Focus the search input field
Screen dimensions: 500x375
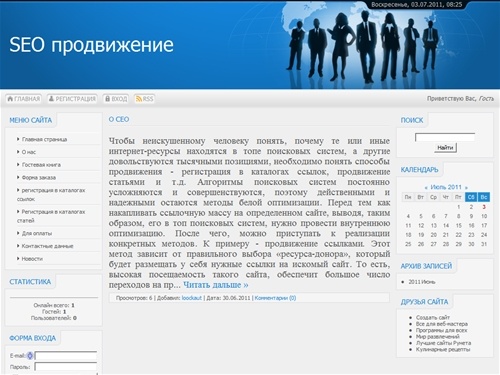[445, 137]
